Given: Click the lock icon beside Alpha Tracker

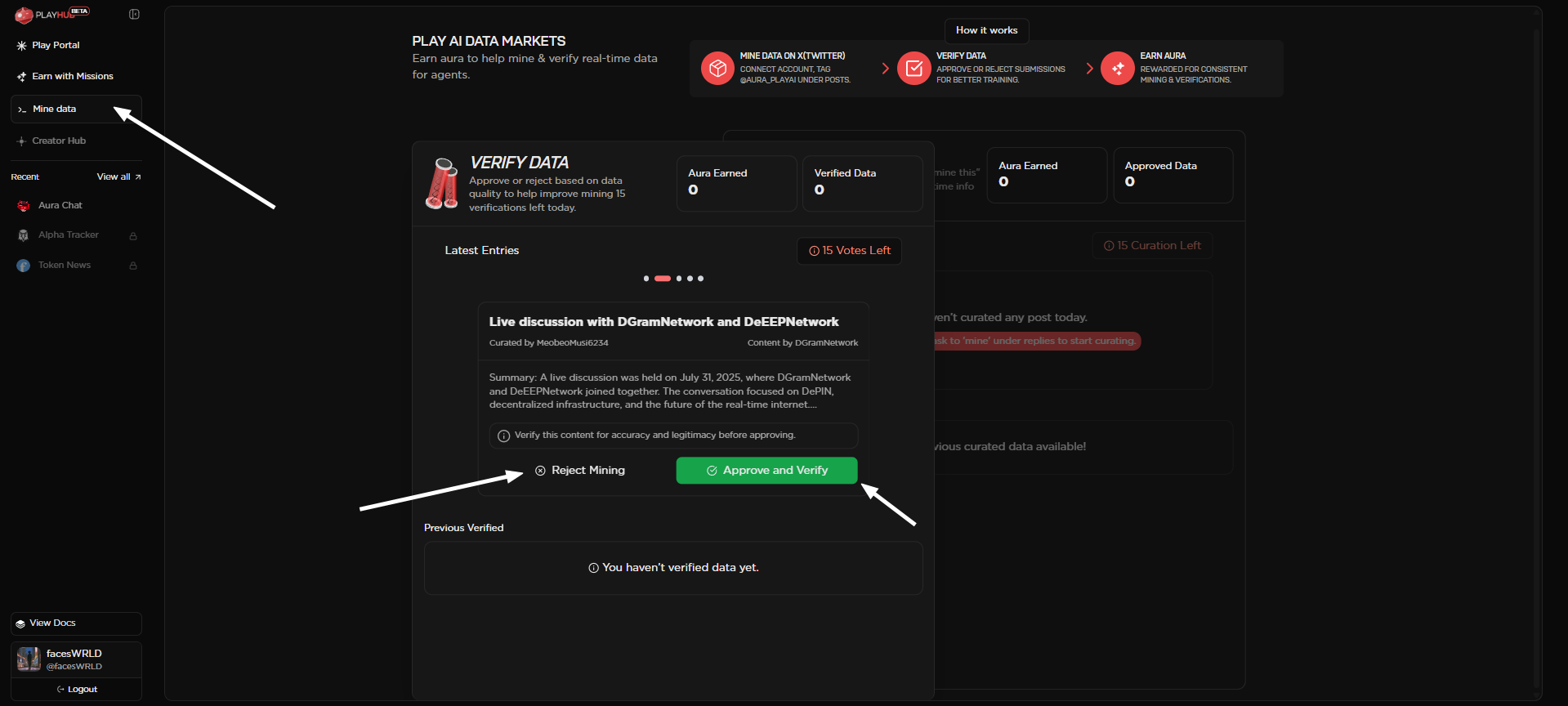Looking at the screenshot, I should 133,236.
